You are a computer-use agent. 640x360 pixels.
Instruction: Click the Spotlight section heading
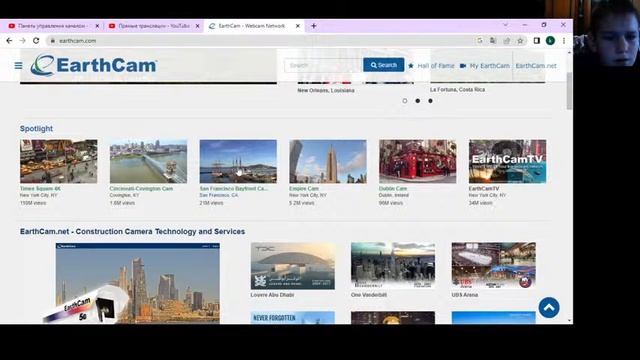tap(36, 129)
